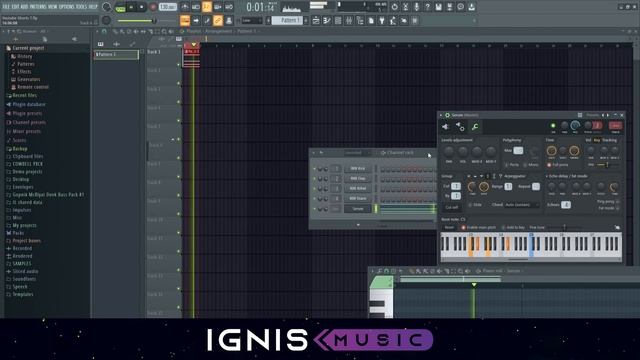640x360 pixels.
Task: Click the red Record button
Action: click(x=153, y=7)
